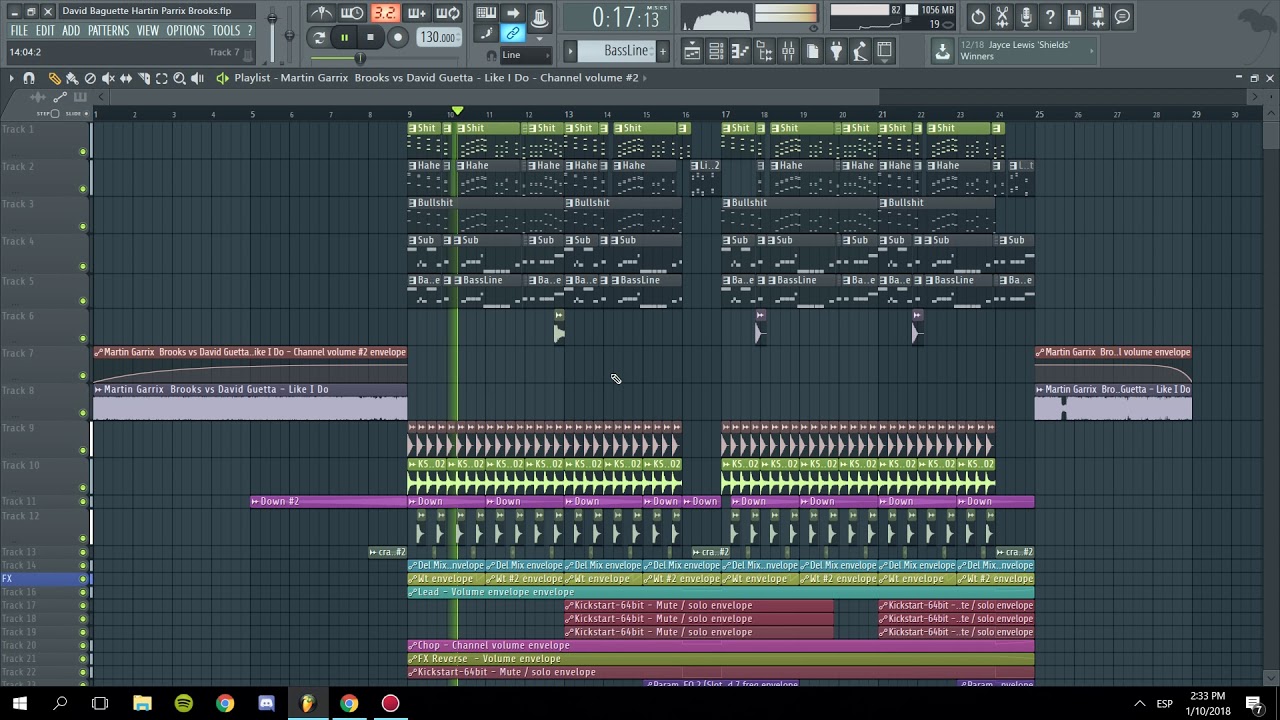The height and width of the screenshot is (720, 1280).
Task: Open the EDIT menu
Action: pos(45,31)
